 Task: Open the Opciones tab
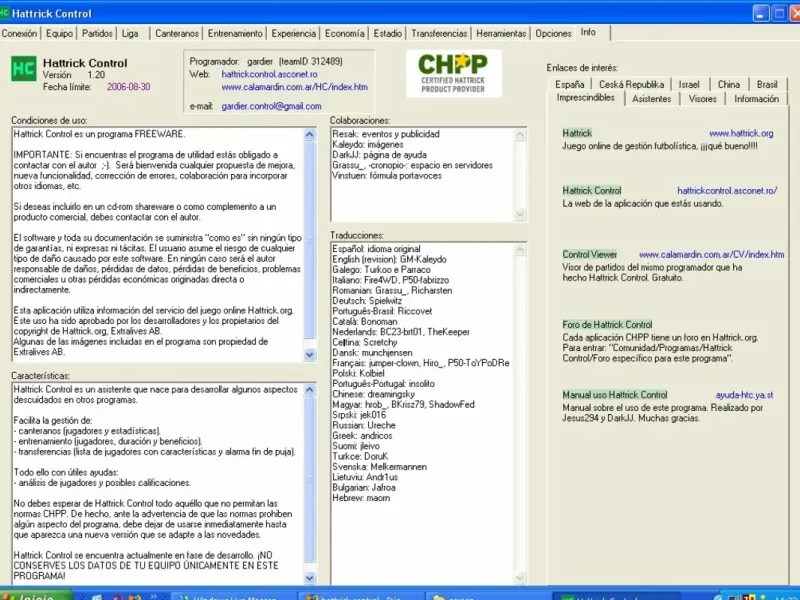click(x=553, y=34)
